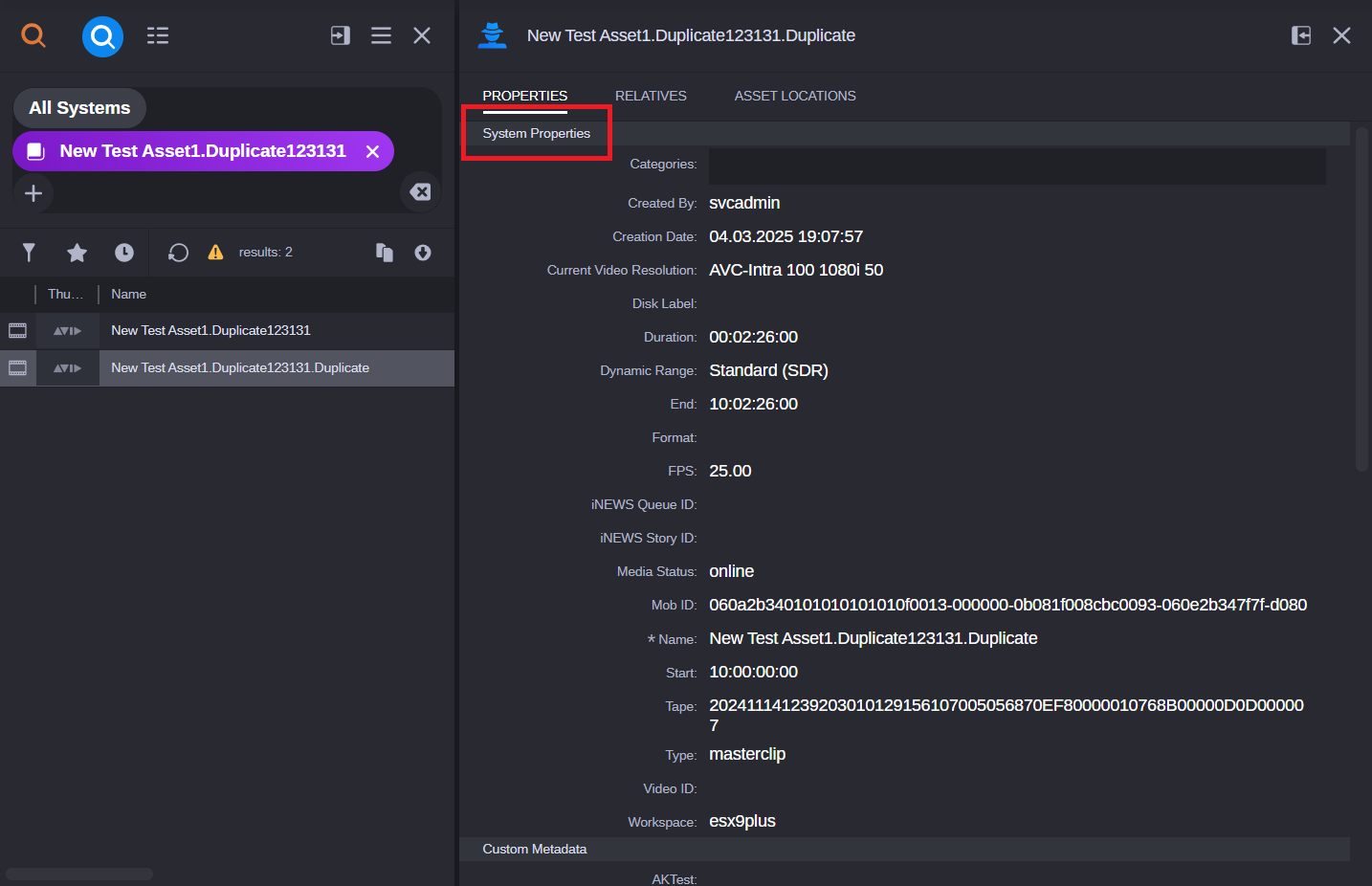Switch to the RELATIVES tab
The height and width of the screenshot is (886, 1372).
[x=651, y=96]
